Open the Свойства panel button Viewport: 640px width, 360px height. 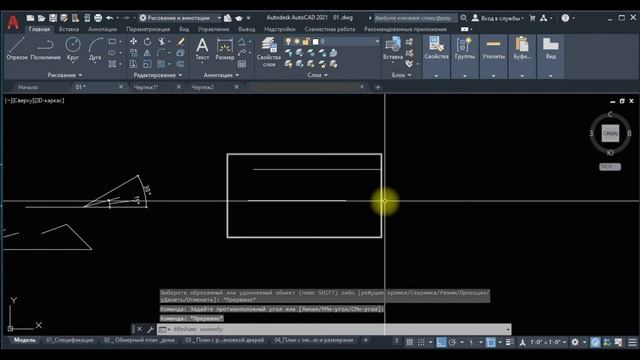tap(436, 56)
